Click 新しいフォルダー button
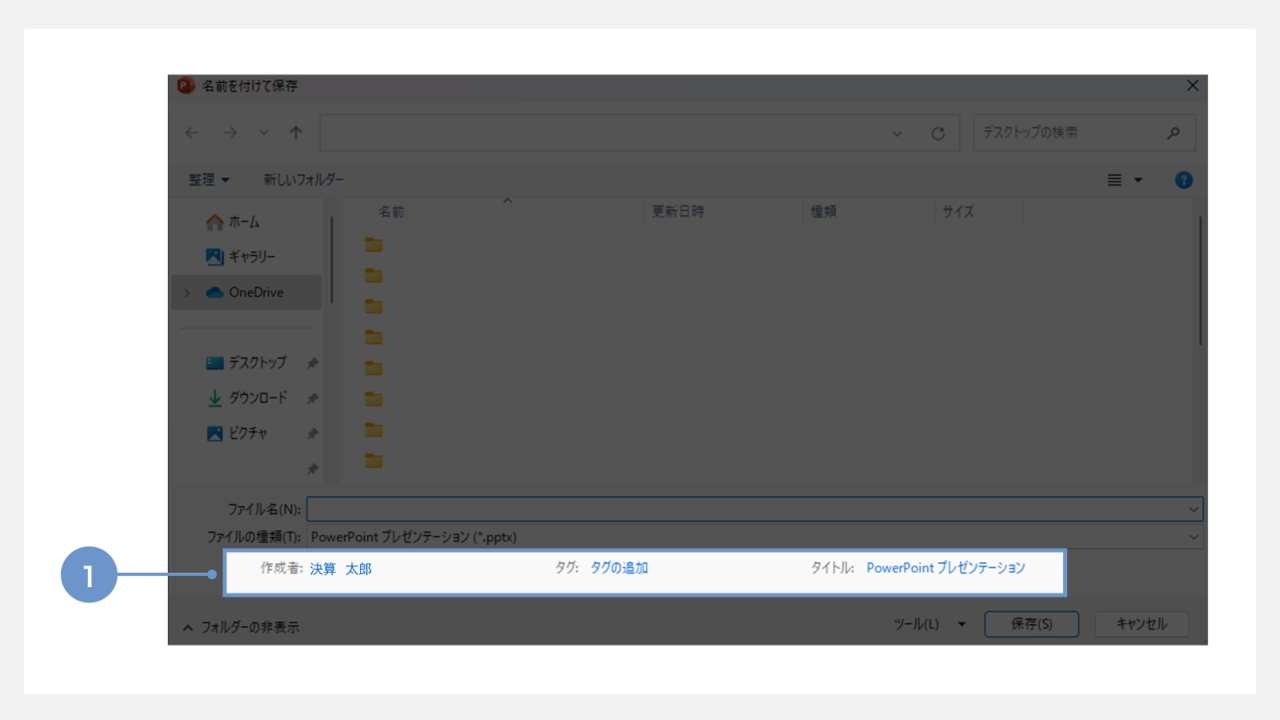1280x720 pixels. click(x=303, y=180)
